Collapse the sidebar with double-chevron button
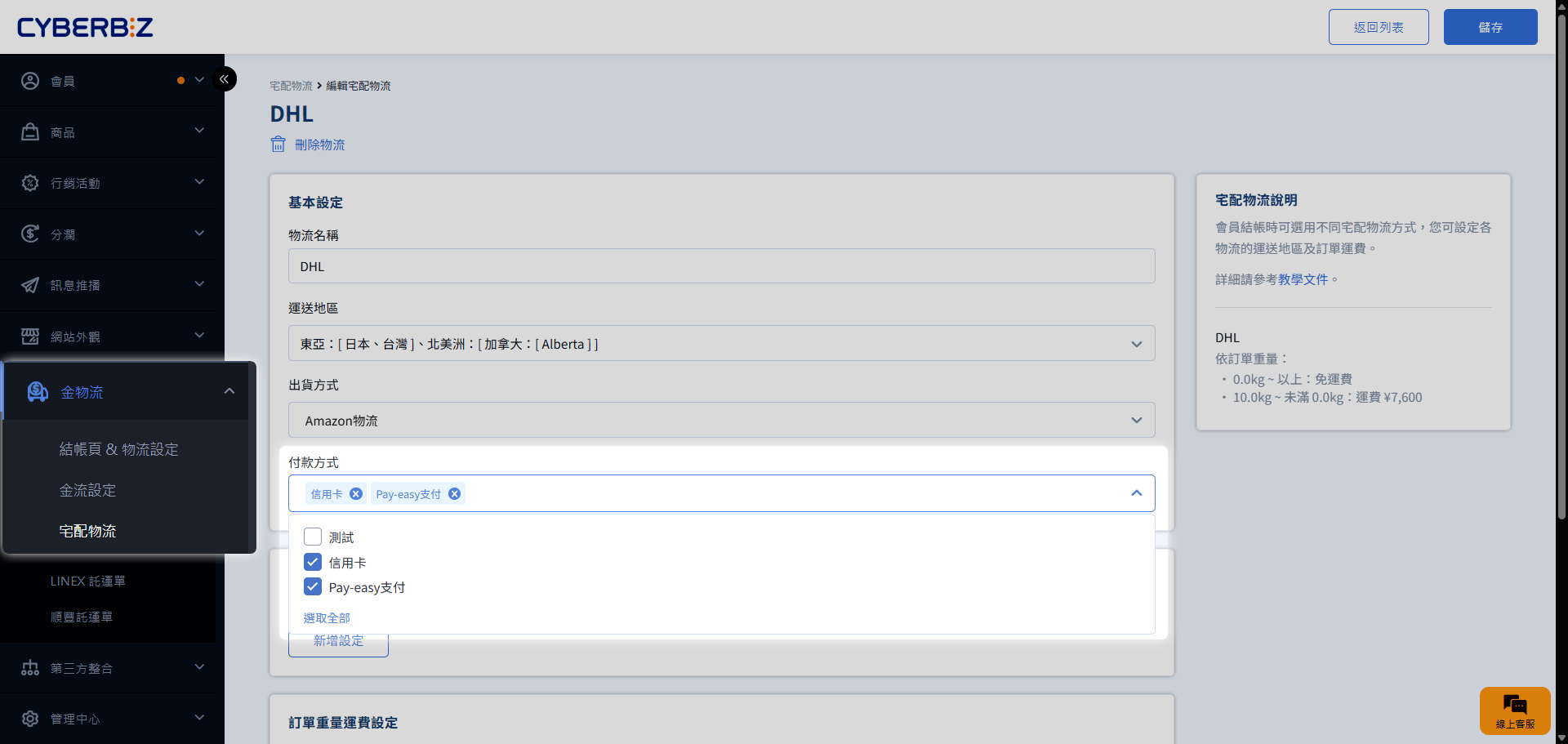The image size is (1568, 744). [x=224, y=79]
